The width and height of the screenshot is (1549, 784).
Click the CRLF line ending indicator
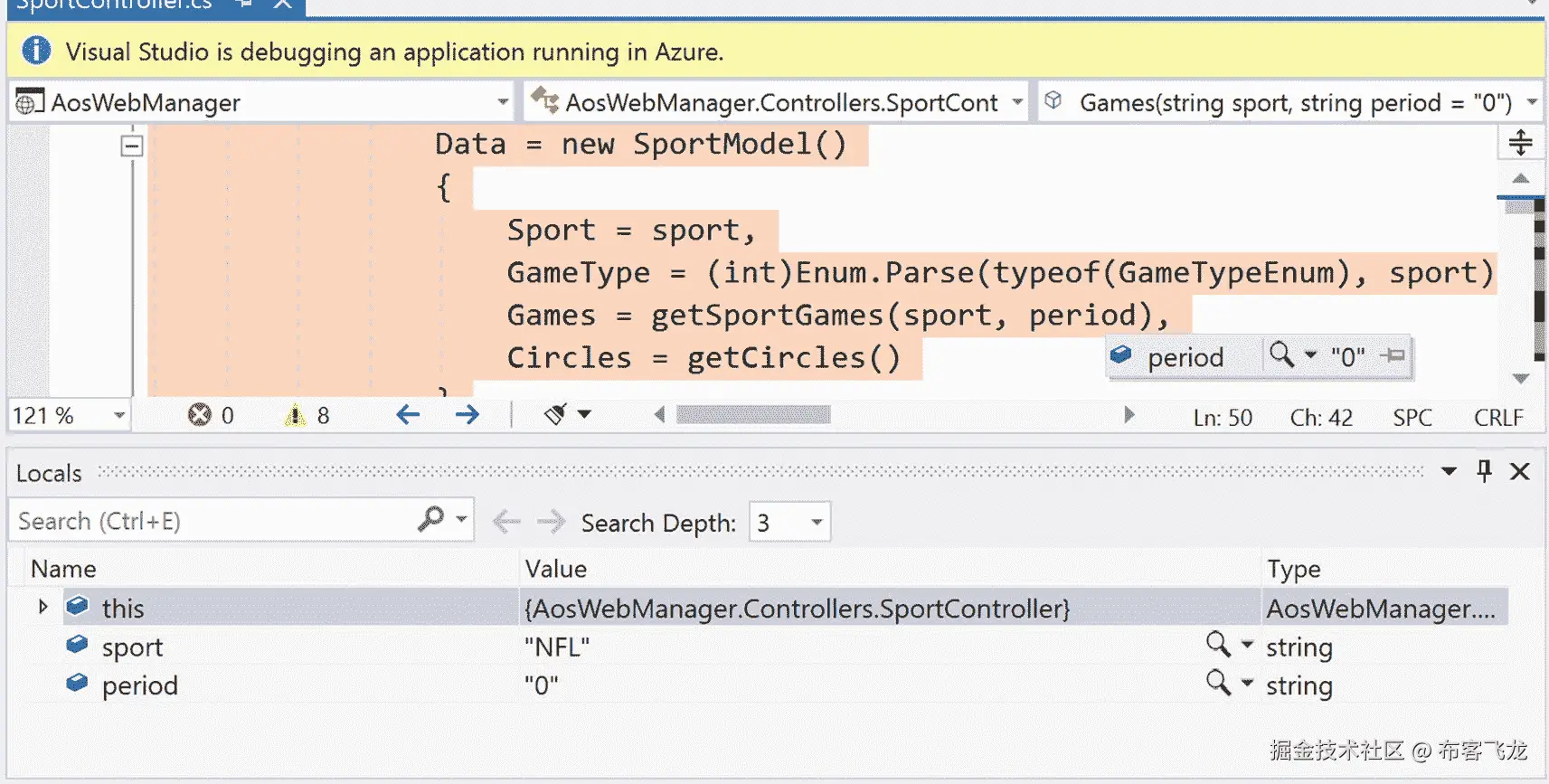(x=1498, y=417)
